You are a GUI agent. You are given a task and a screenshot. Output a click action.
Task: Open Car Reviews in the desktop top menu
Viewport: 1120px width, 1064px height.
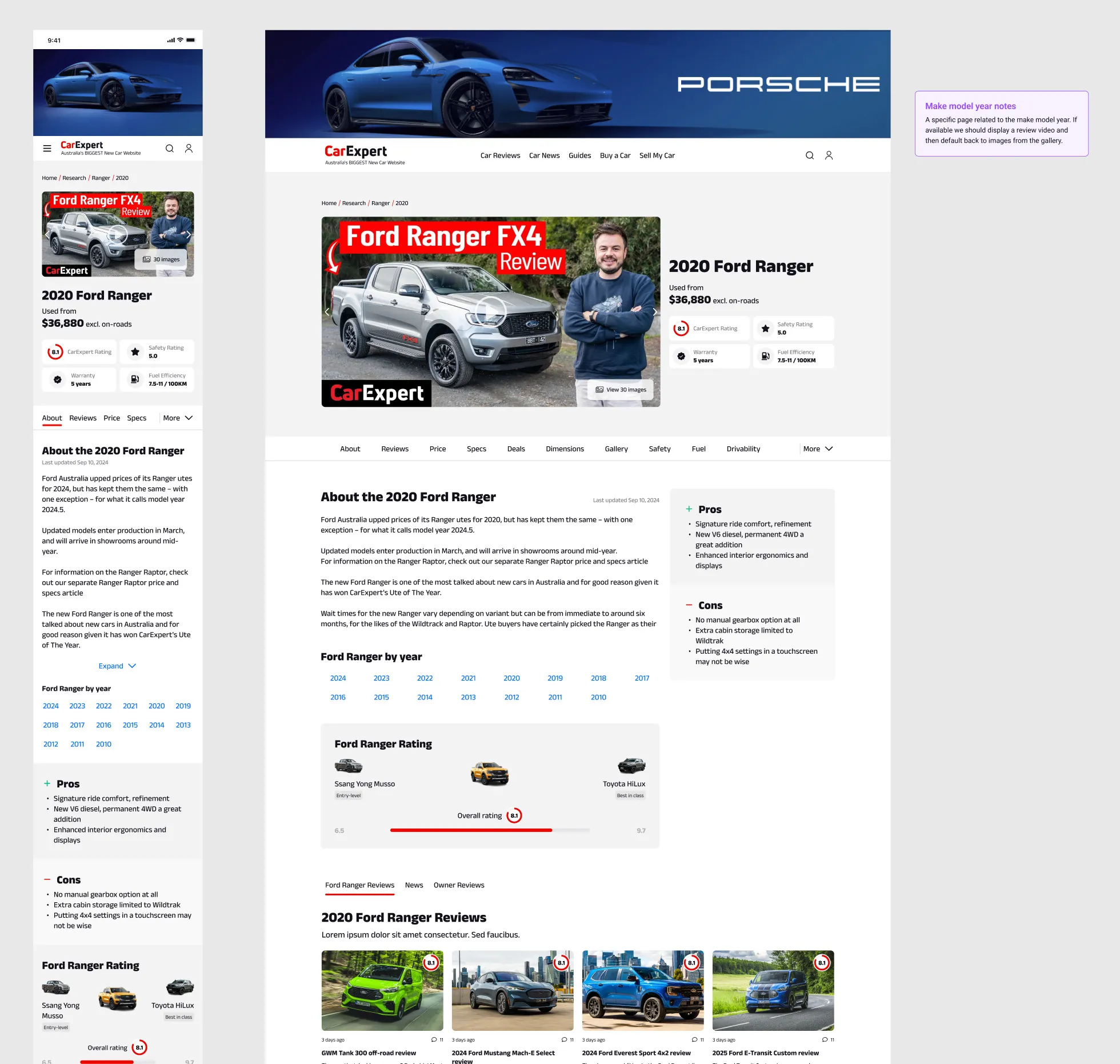point(500,155)
